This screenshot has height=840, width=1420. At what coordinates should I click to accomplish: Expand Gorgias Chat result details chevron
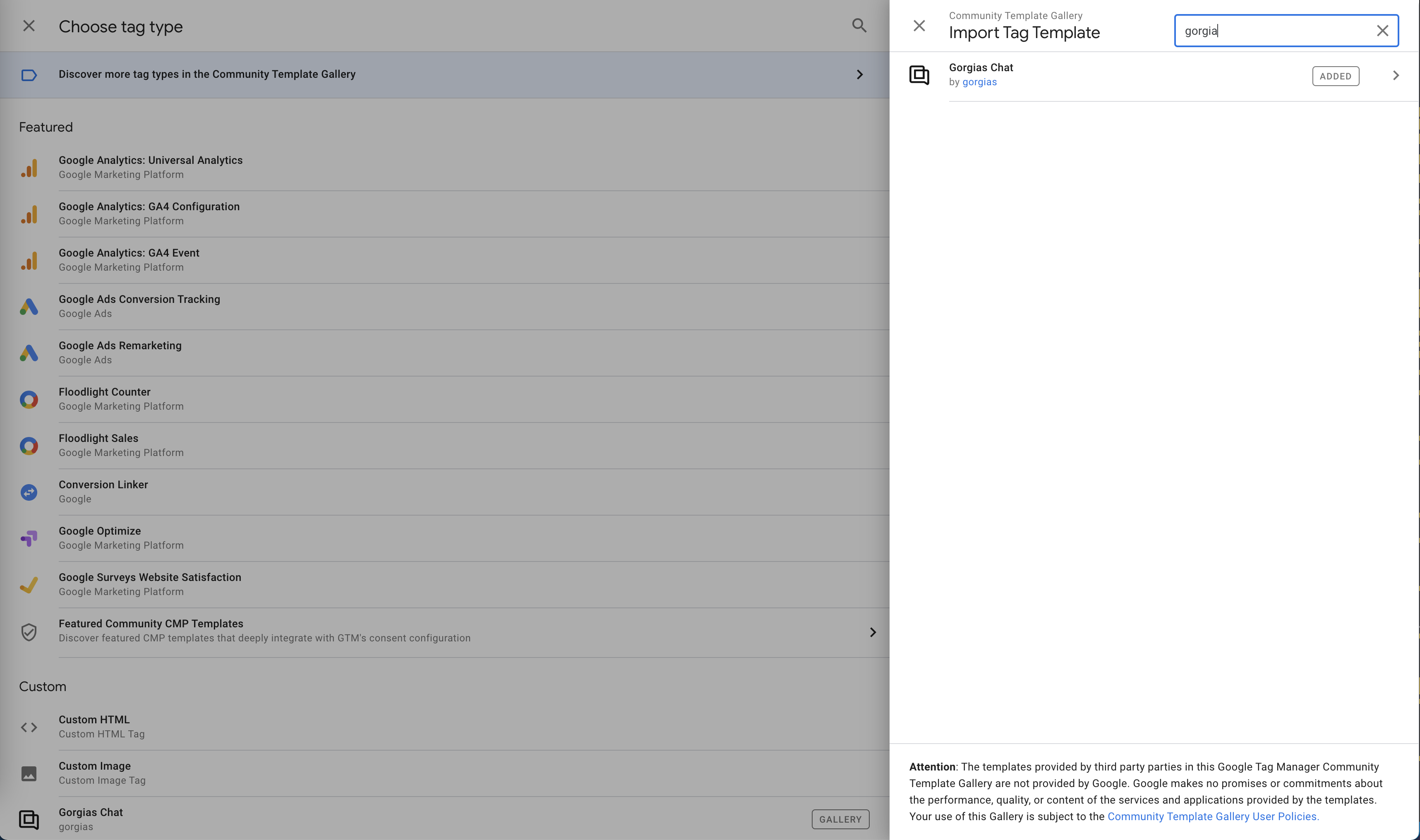click(x=1396, y=75)
